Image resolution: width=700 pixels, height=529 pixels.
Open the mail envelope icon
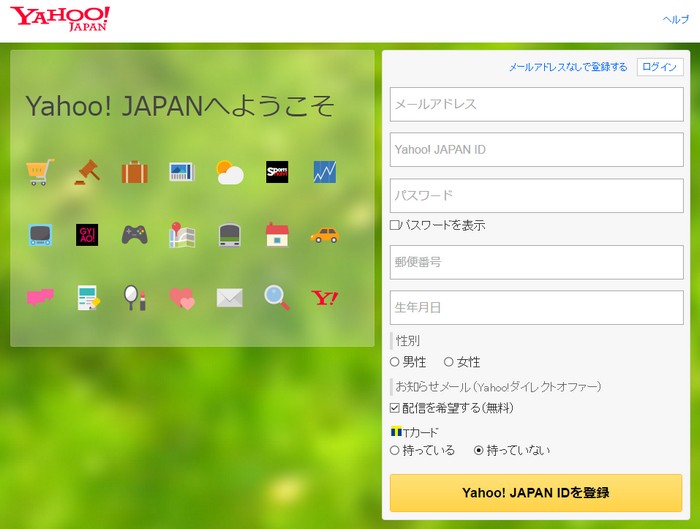pos(230,298)
